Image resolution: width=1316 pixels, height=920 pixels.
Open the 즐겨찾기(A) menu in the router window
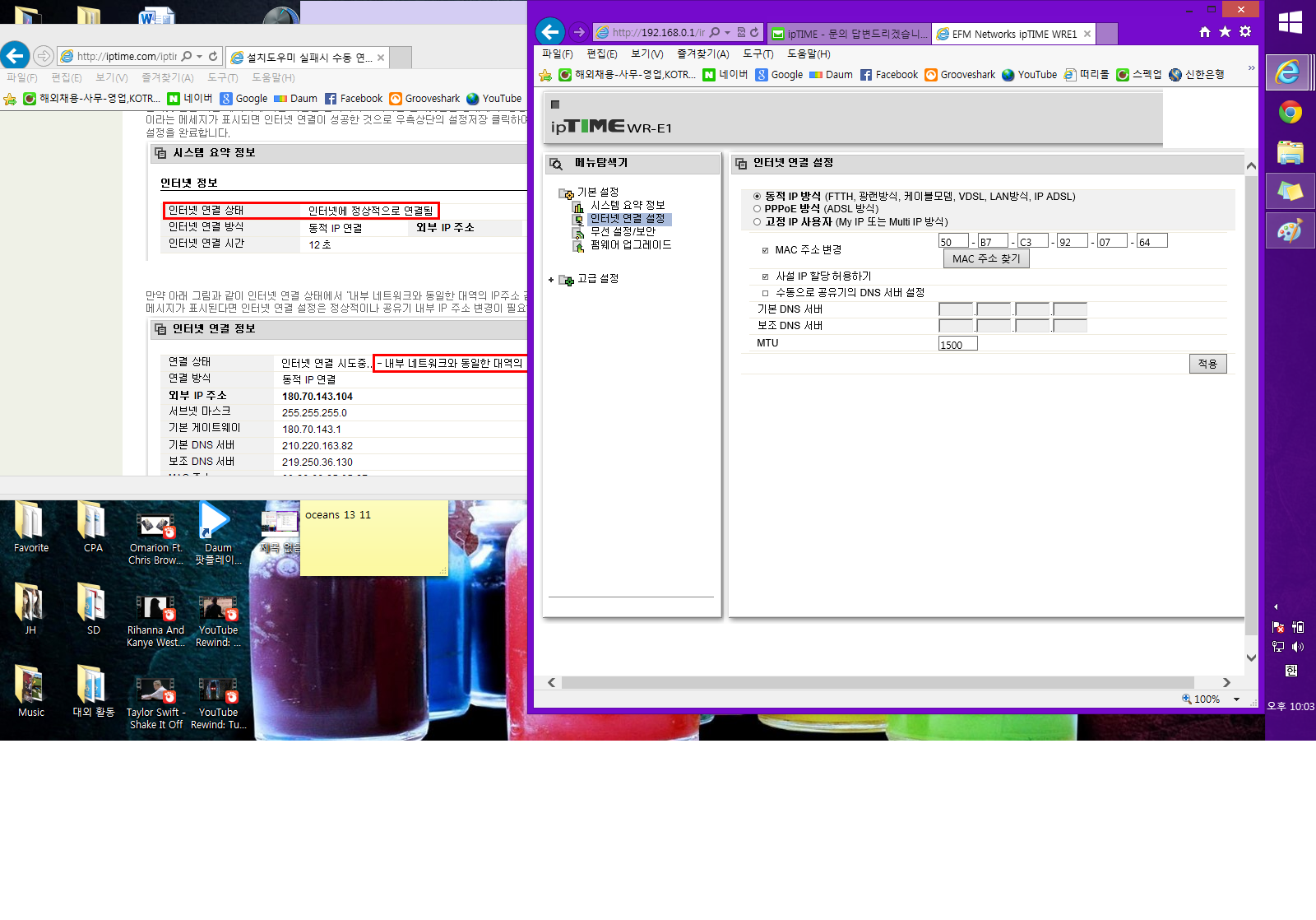pyautogui.click(x=702, y=53)
